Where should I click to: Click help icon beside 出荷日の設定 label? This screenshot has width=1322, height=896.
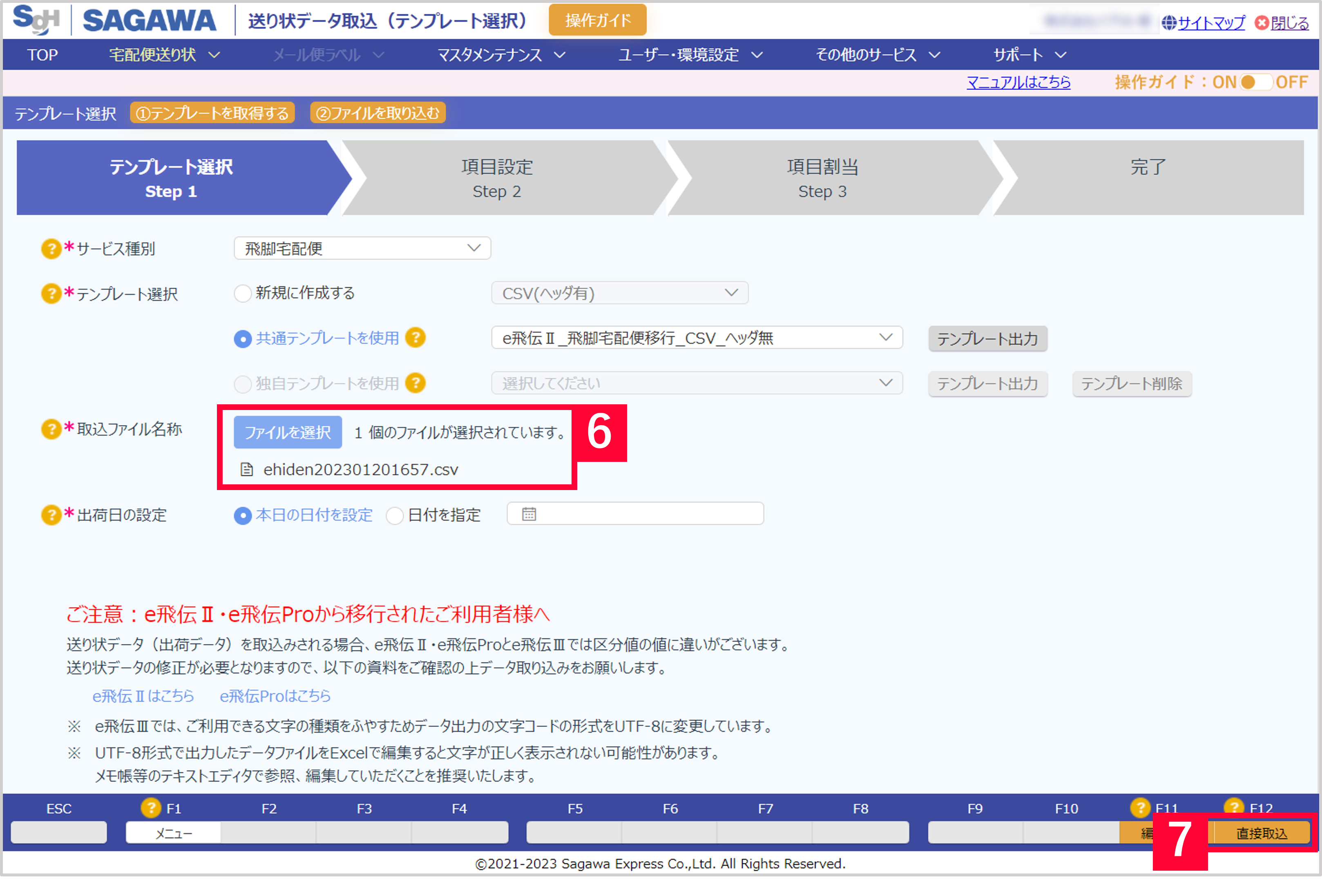click(51, 515)
